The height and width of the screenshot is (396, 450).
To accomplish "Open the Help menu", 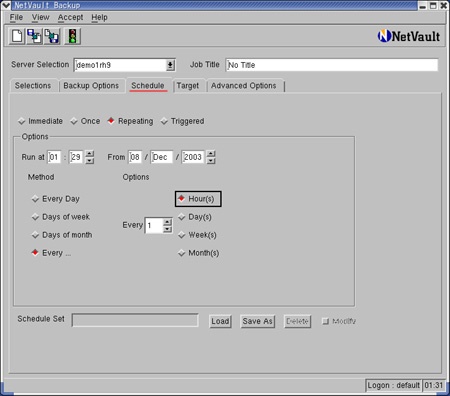I will pyautogui.click(x=99, y=17).
